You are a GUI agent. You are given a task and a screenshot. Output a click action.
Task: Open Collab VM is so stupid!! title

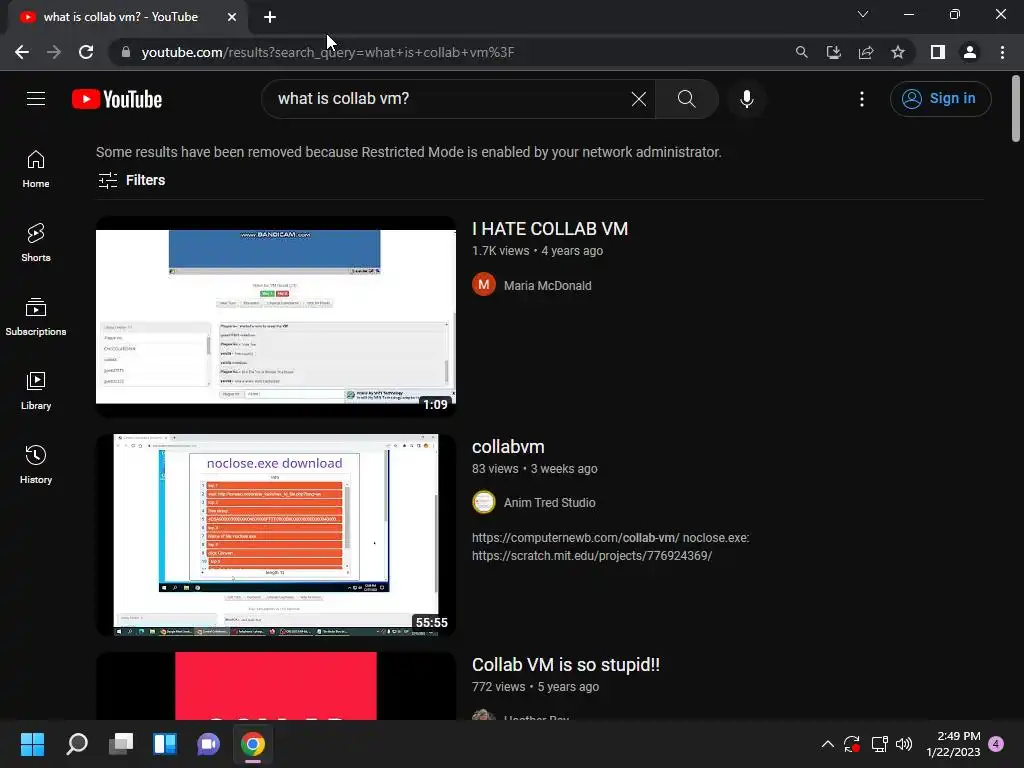pos(566,665)
